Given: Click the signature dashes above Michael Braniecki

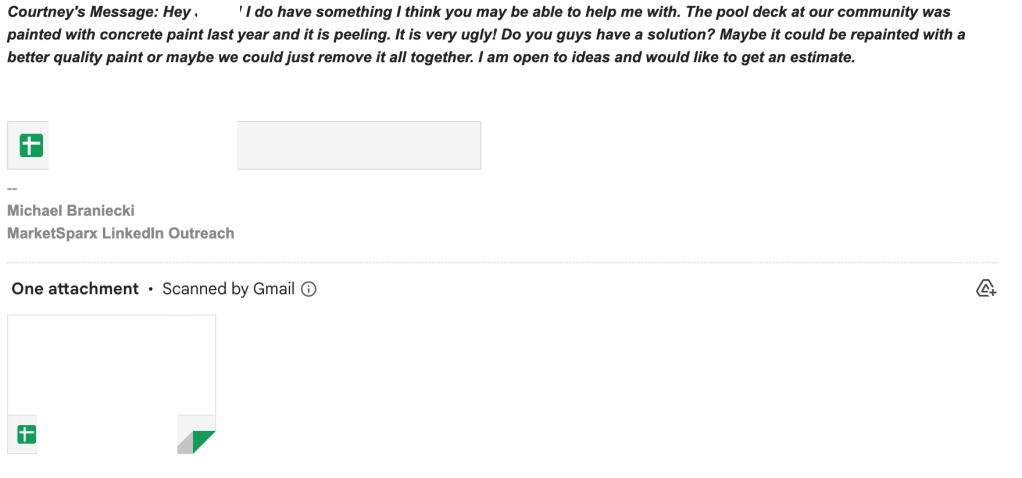Looking at the screenshot, I should click(x=13, y=188).
